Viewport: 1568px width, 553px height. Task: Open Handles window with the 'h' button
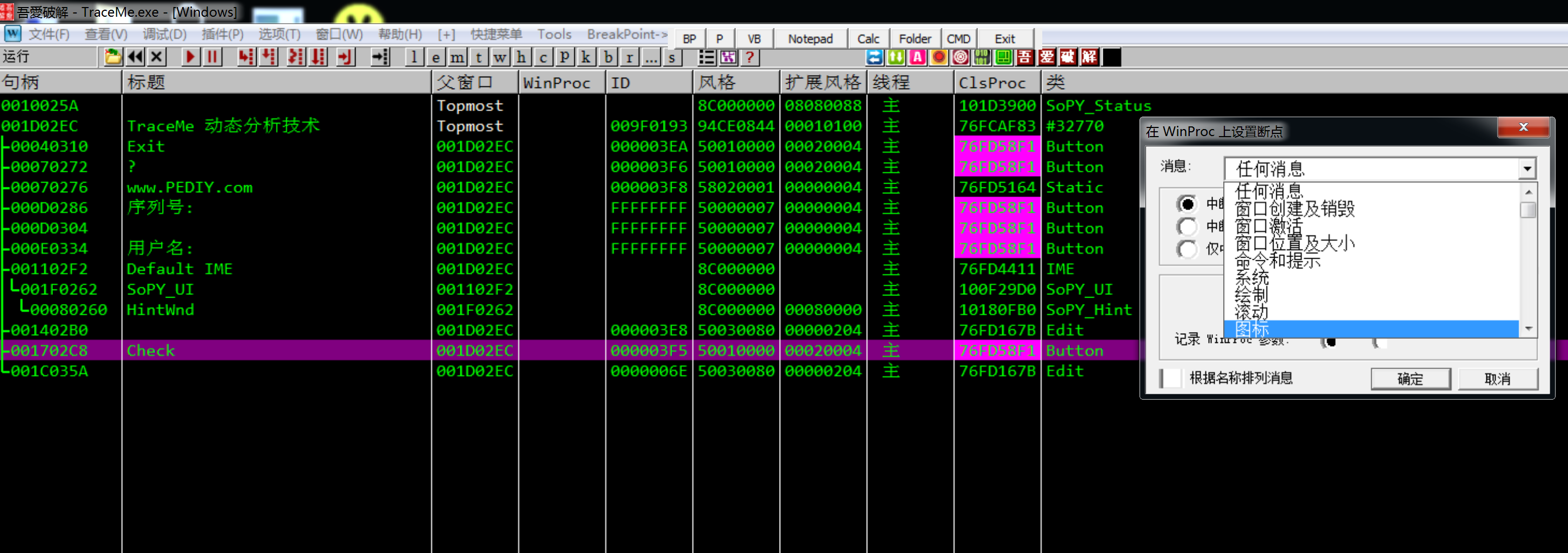(521, 57)
